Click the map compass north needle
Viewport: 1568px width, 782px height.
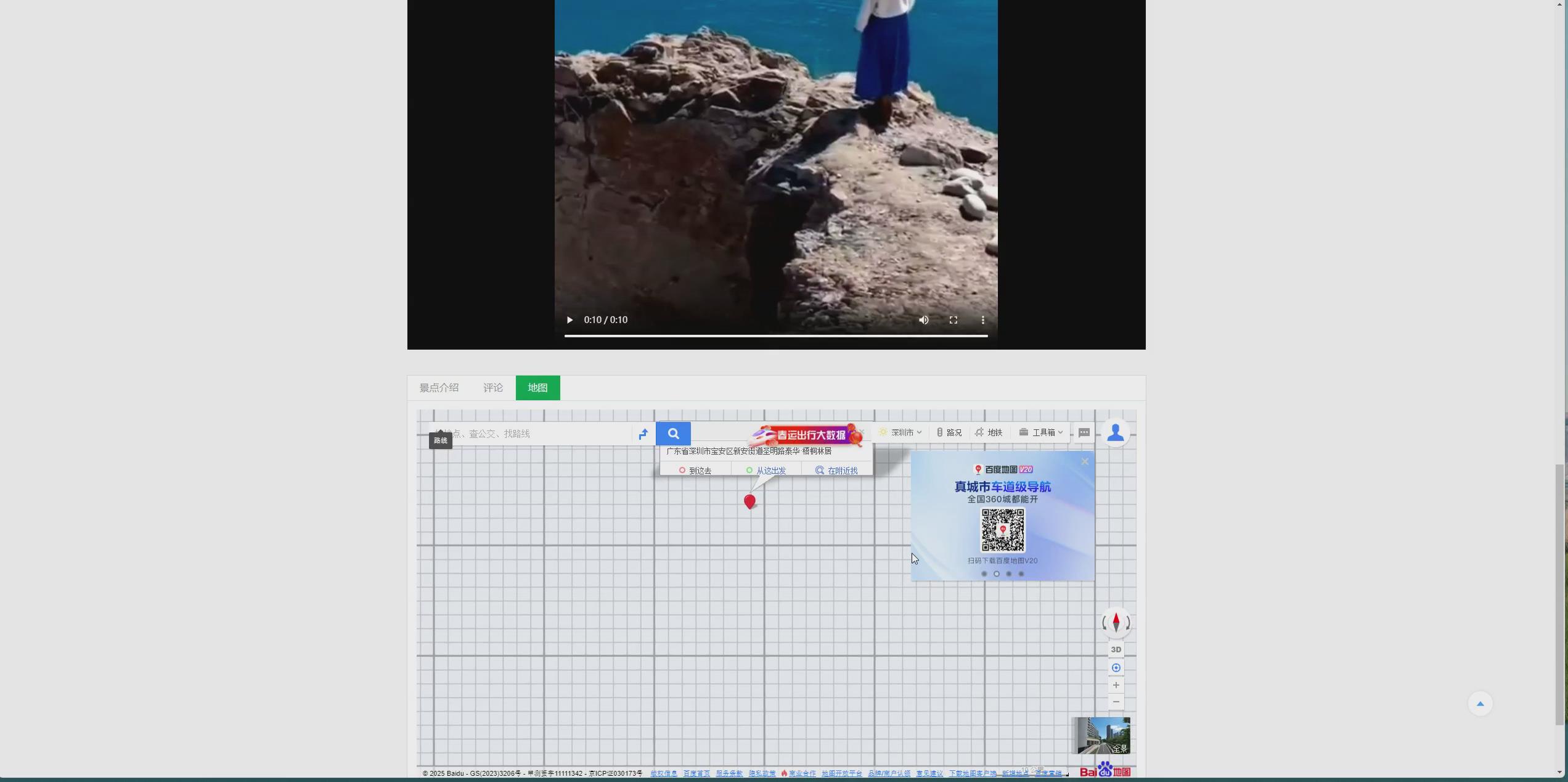click(x=1116, y=623)
